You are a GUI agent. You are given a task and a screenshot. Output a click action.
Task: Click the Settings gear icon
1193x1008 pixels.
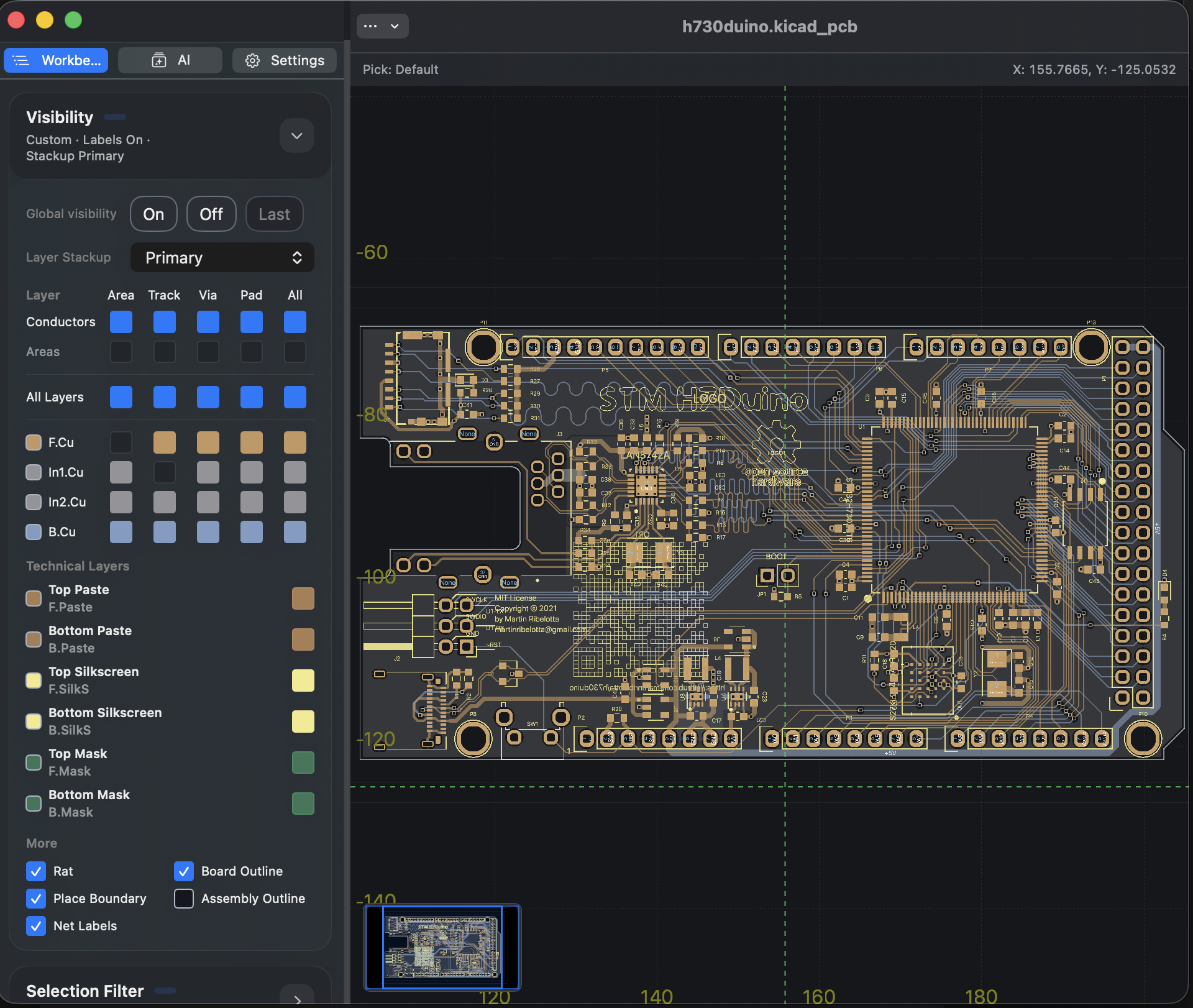[252, 60]
